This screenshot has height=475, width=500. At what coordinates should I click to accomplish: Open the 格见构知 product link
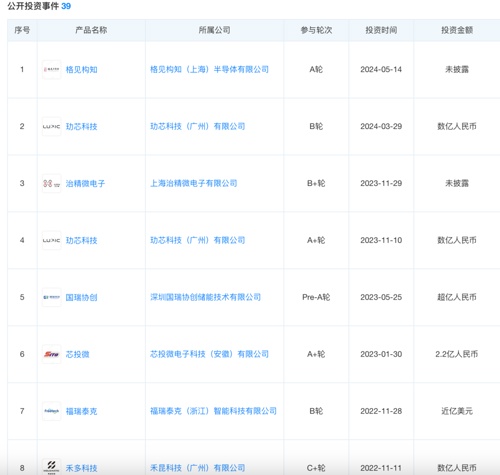(82, 70)
